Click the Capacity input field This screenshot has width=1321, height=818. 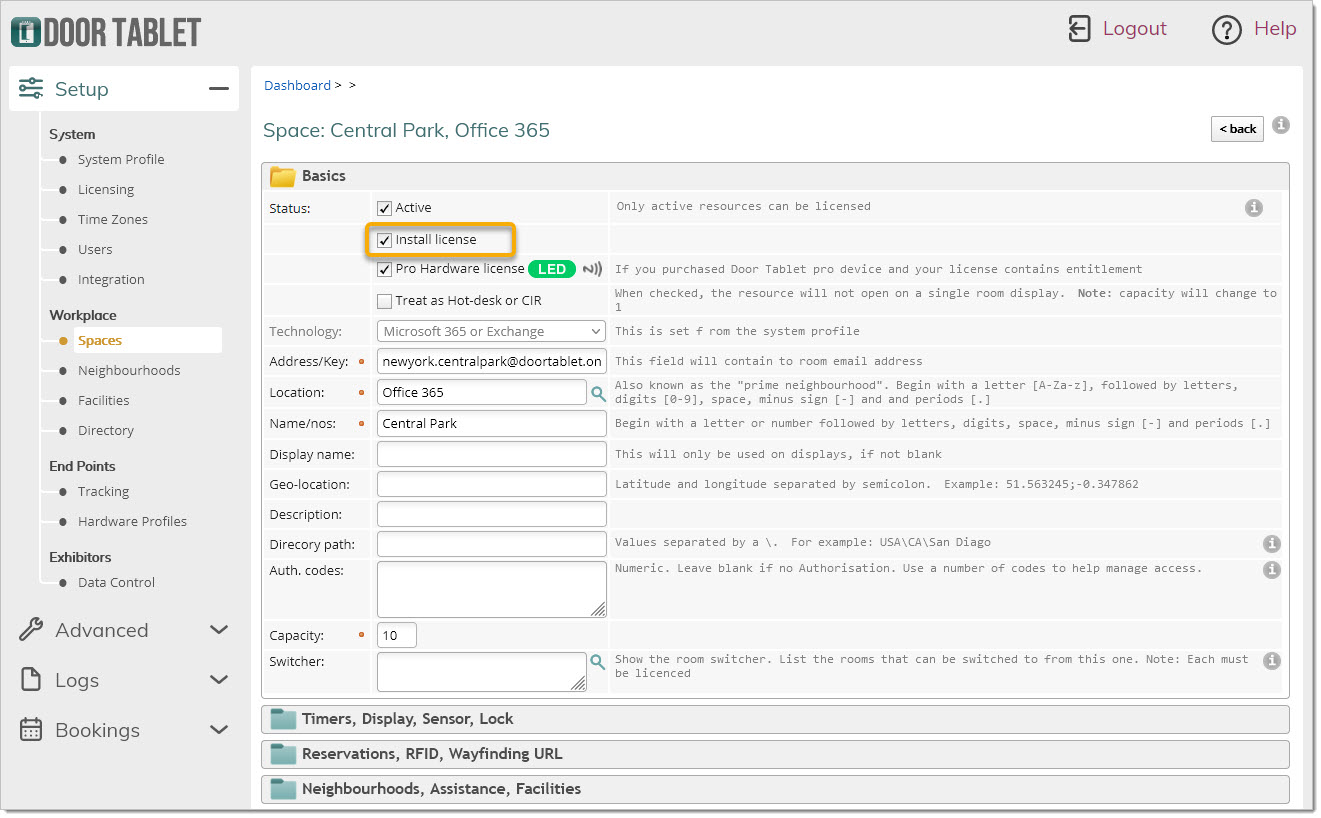[x=397, y=635]
